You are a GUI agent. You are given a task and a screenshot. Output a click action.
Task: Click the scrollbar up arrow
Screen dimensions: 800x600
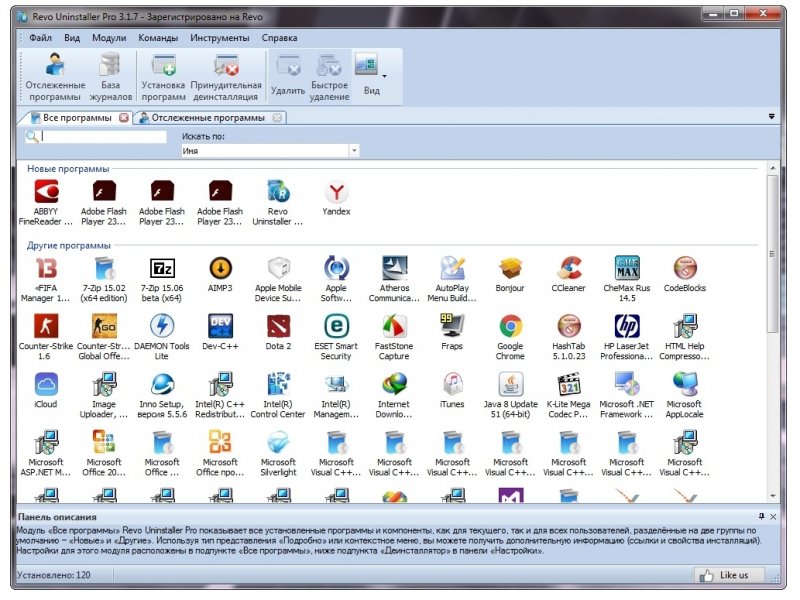772,168
